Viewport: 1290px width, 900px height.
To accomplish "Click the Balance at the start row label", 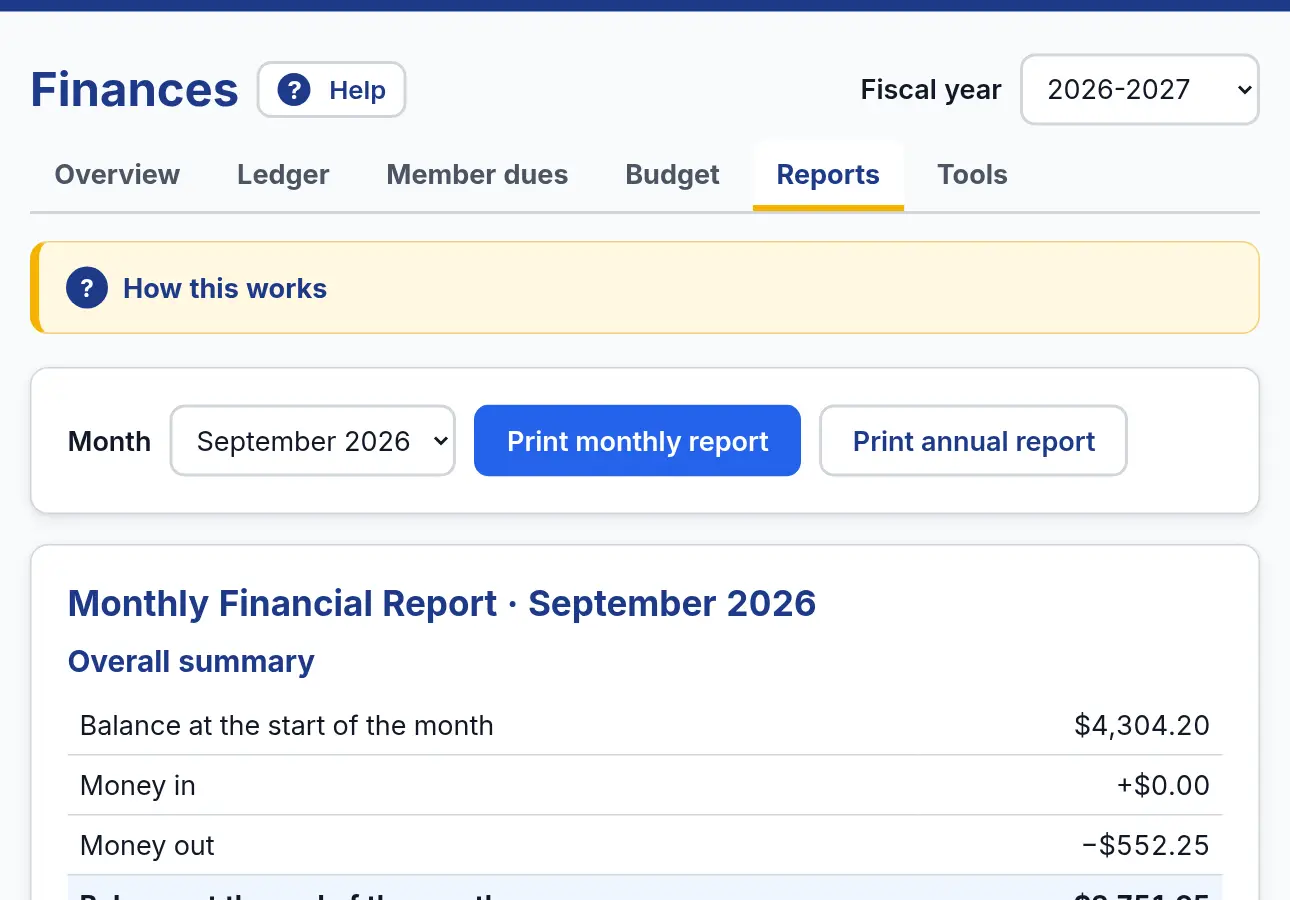I will [x=287, y=725].
